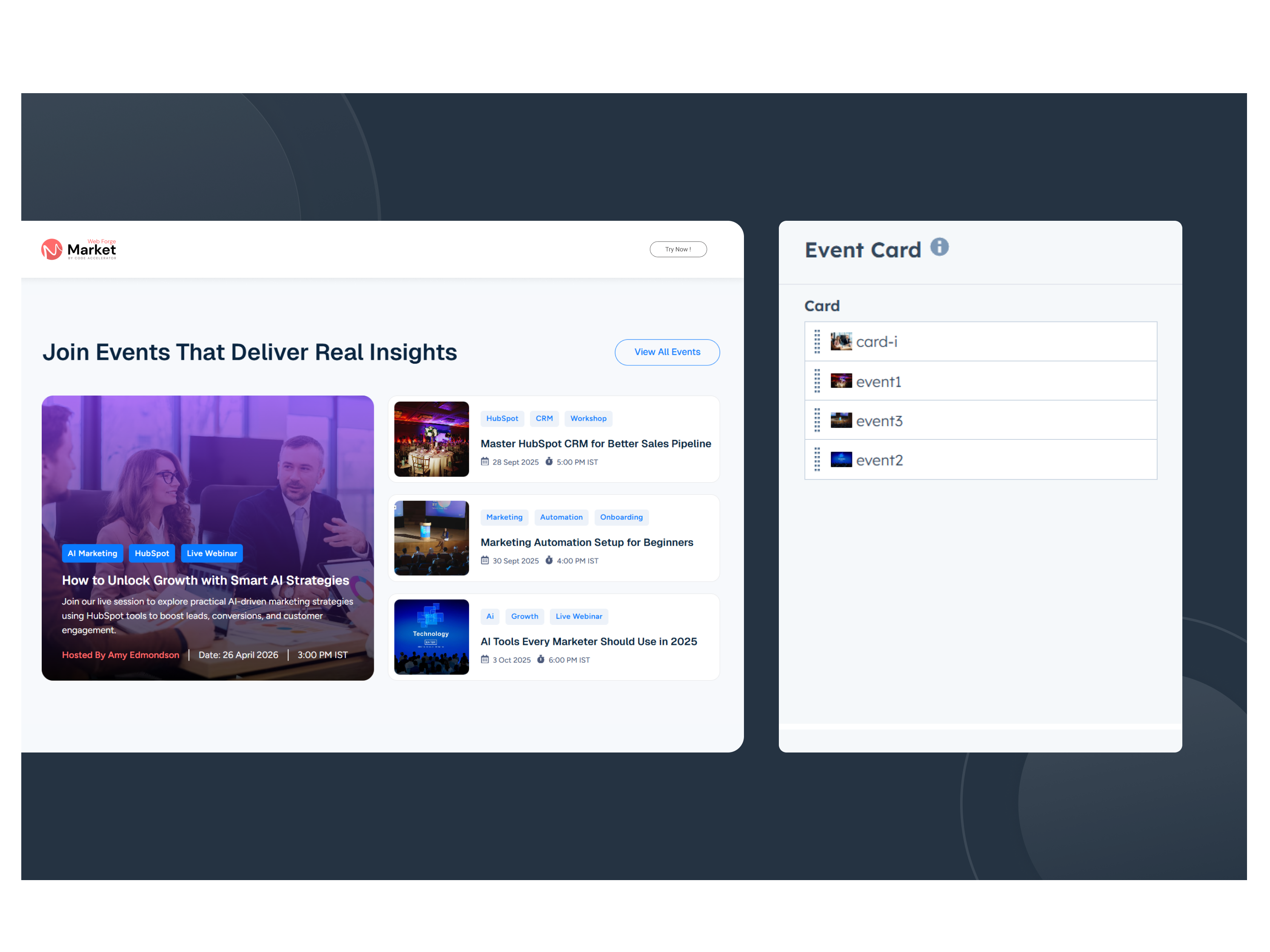Click the Growth tag
Screen dimensions: 1270x952
[525, 616]
